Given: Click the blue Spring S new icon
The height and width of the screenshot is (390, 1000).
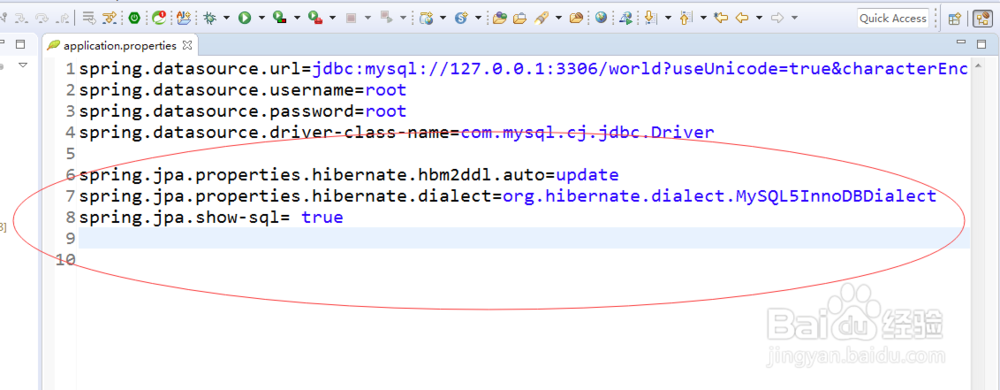Looking at the screenshot, I should [x=462, y=18].
